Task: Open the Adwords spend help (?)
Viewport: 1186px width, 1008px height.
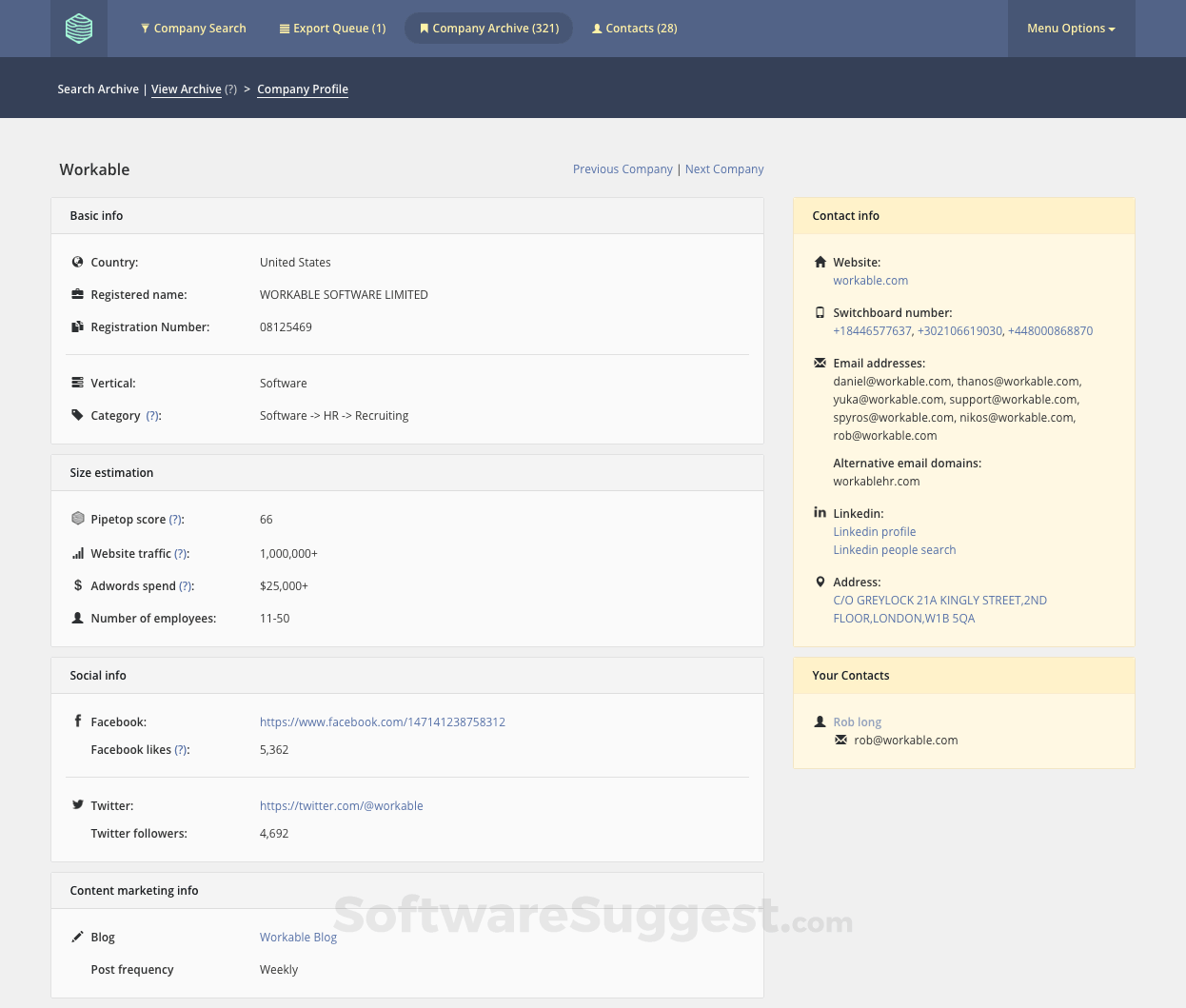Action: 186,586
